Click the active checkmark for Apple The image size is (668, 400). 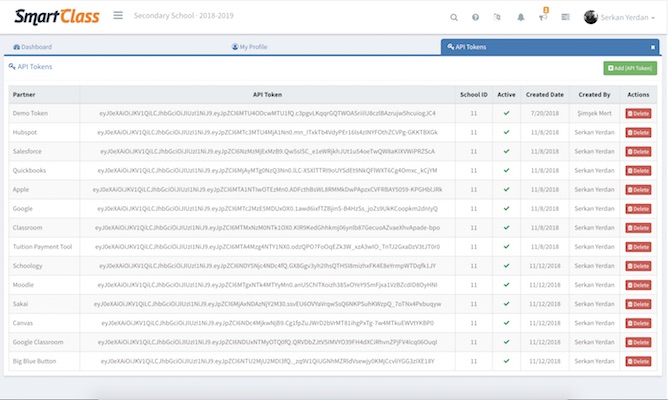(506, 189)
